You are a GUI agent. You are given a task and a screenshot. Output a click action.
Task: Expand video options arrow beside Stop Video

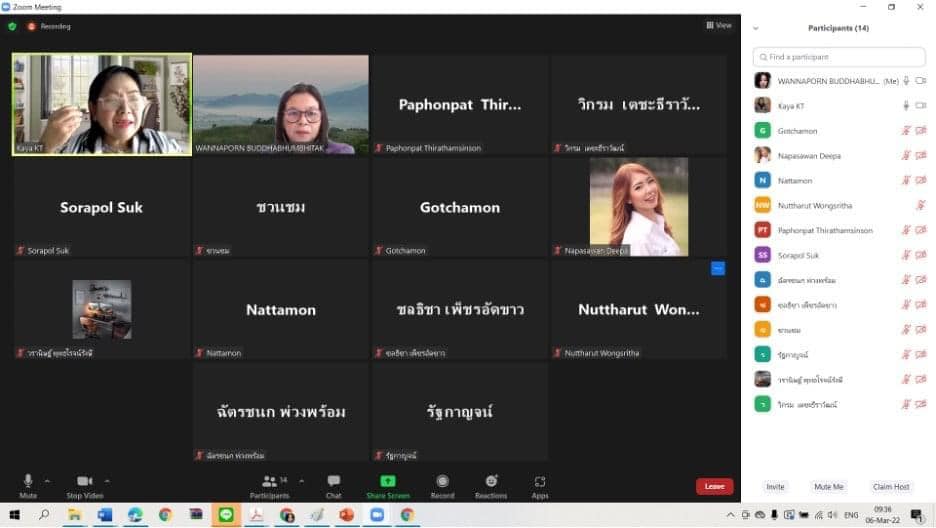pos(107,481)
